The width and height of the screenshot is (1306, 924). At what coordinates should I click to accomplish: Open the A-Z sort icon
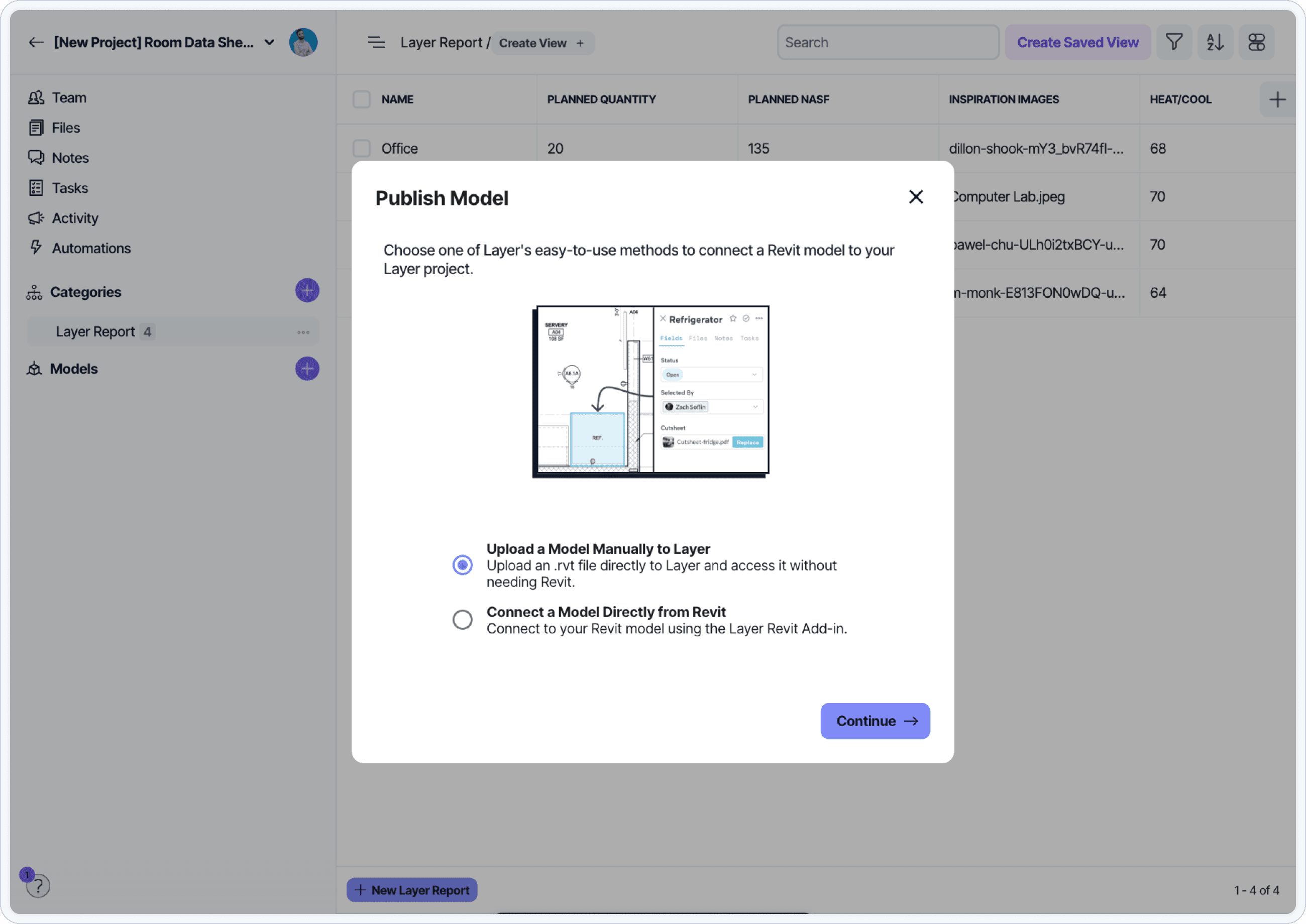pos(1215,42)
